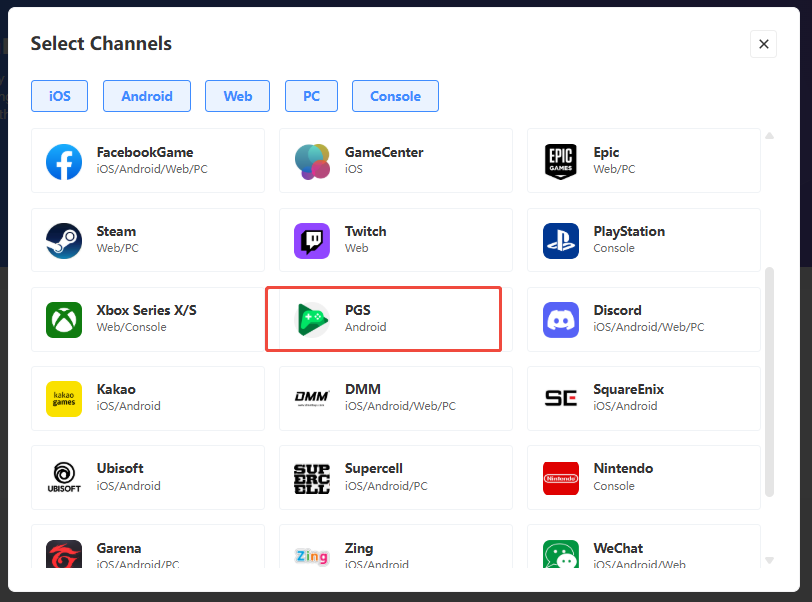The width and height of the screenshot is (812, 602).
Task: Select the GameCenter channel name
Action: [x=384, y=152]
